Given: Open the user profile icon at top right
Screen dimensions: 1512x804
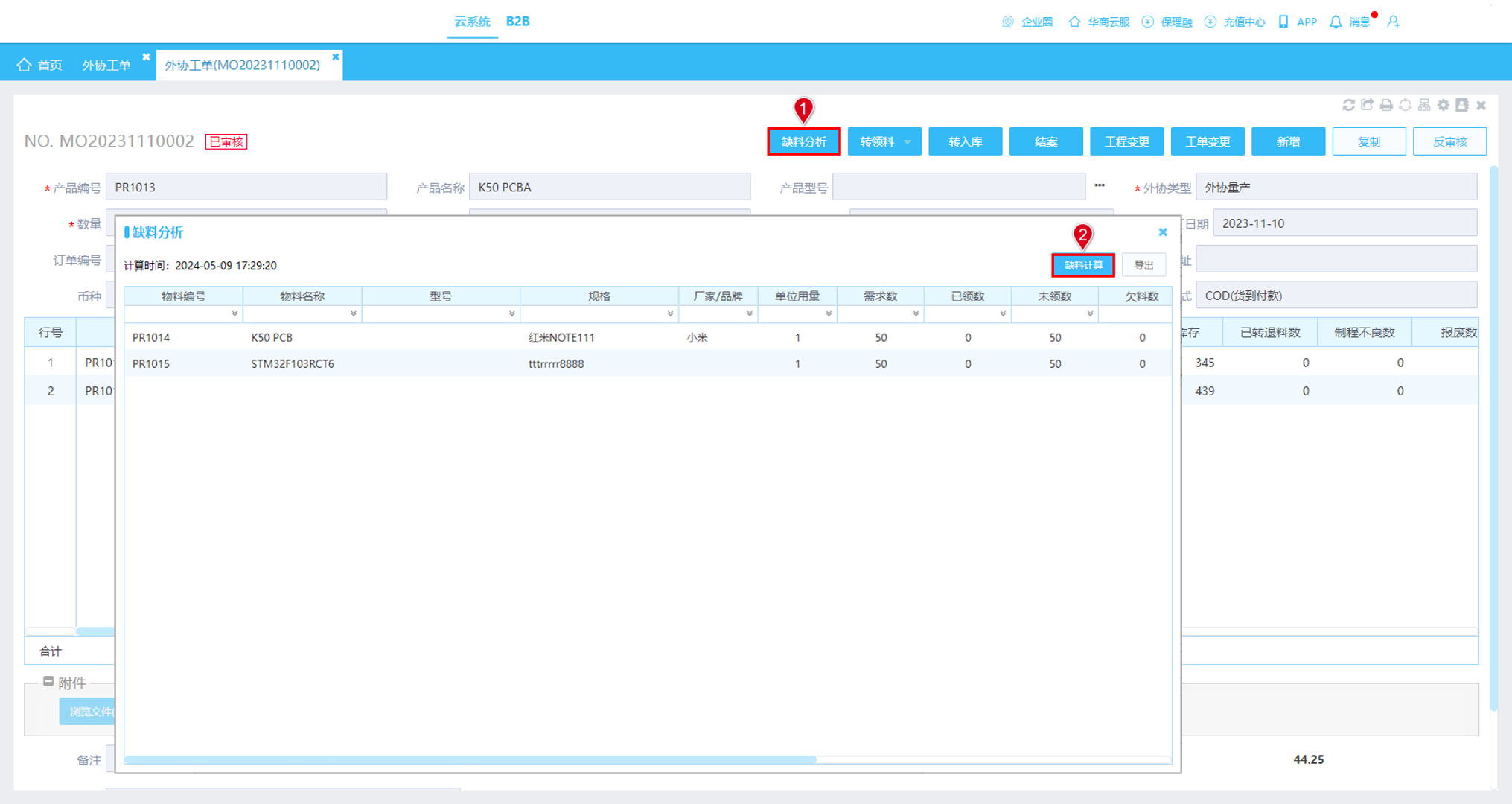Looking at the screenshot, I should coord(1393,22).
